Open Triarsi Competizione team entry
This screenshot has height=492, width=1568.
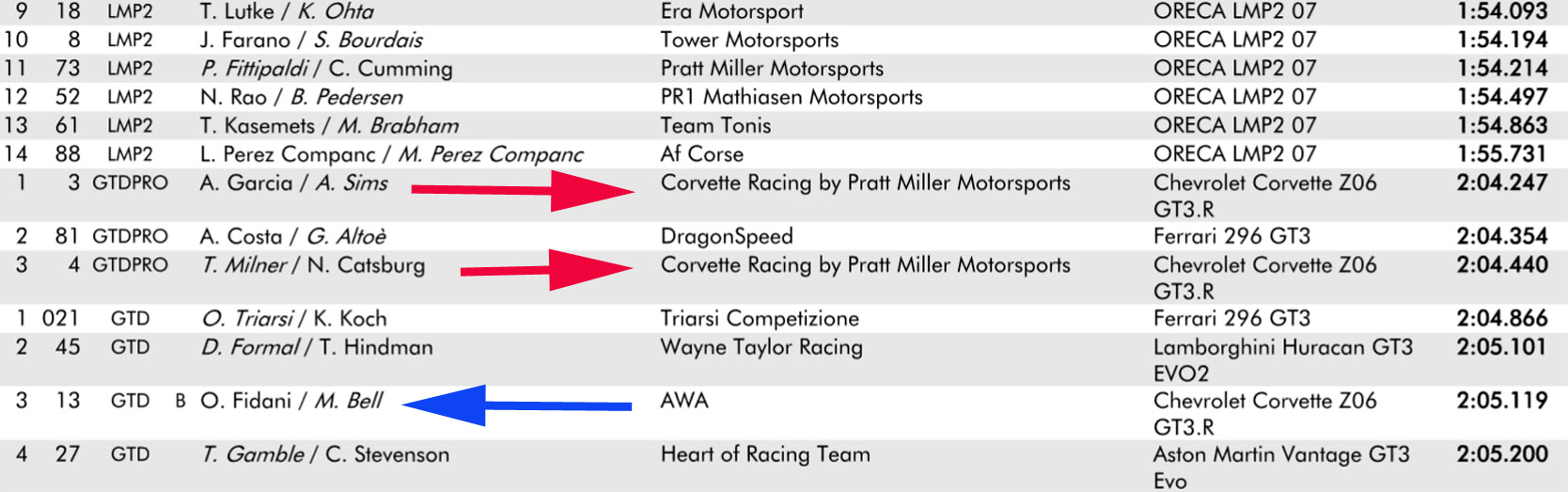(760, 319)
